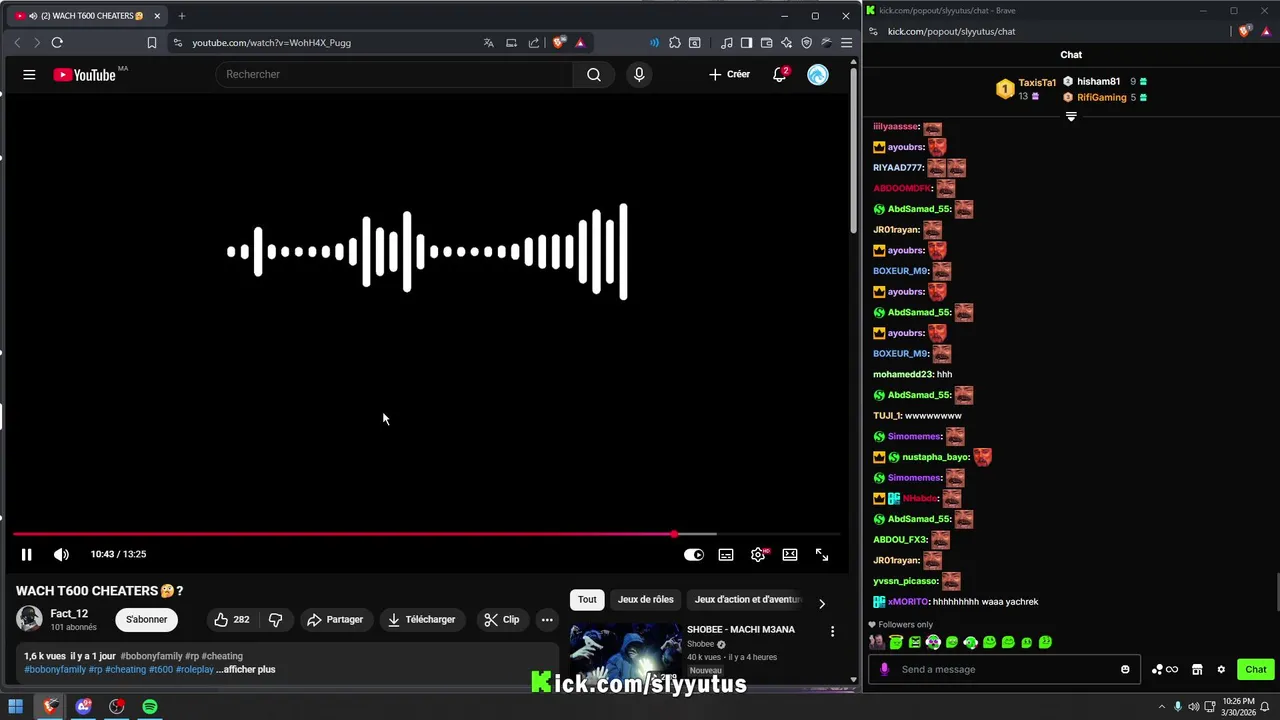Toggle the Brave sidebar panel
The image size is (1280, 720).
[x=747, y=43]
